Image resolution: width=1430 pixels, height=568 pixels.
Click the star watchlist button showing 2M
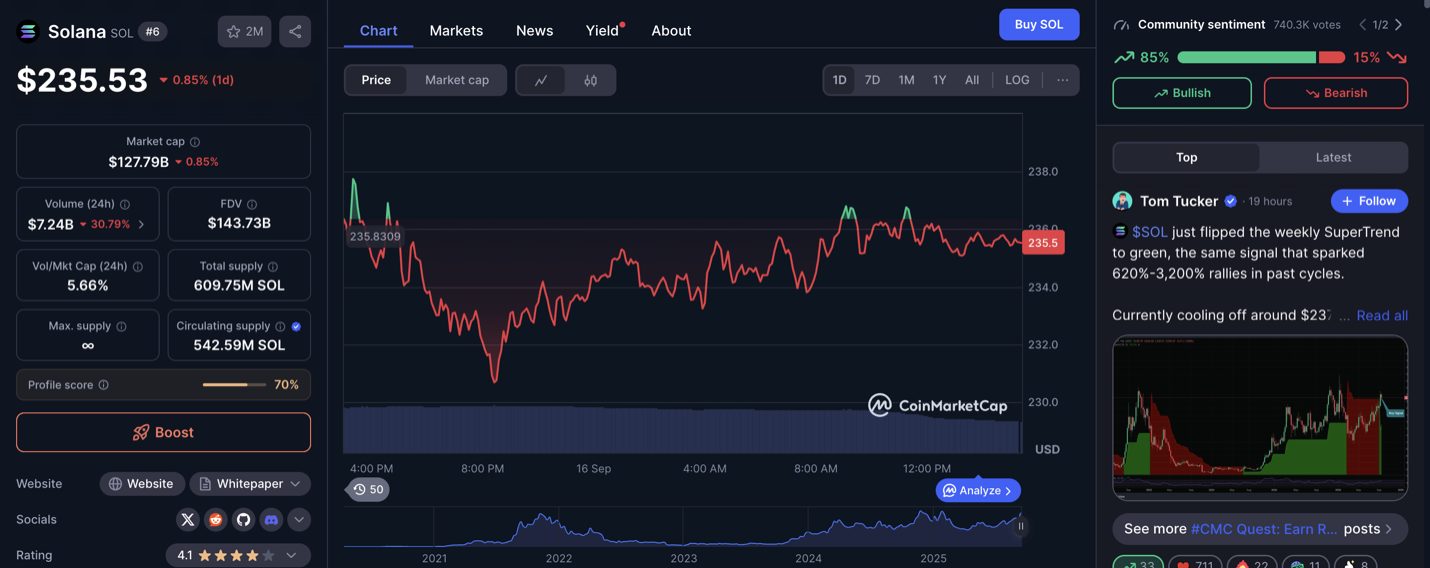click(245, 32)
